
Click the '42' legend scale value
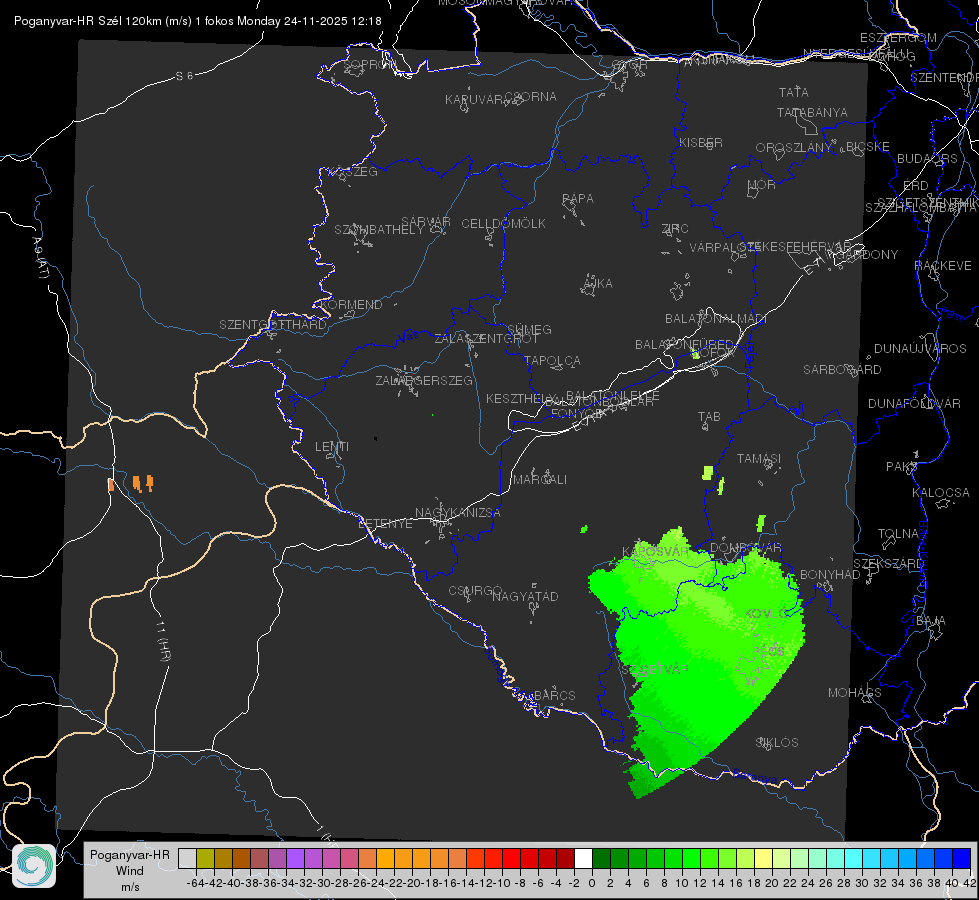[x=970, y=883]
